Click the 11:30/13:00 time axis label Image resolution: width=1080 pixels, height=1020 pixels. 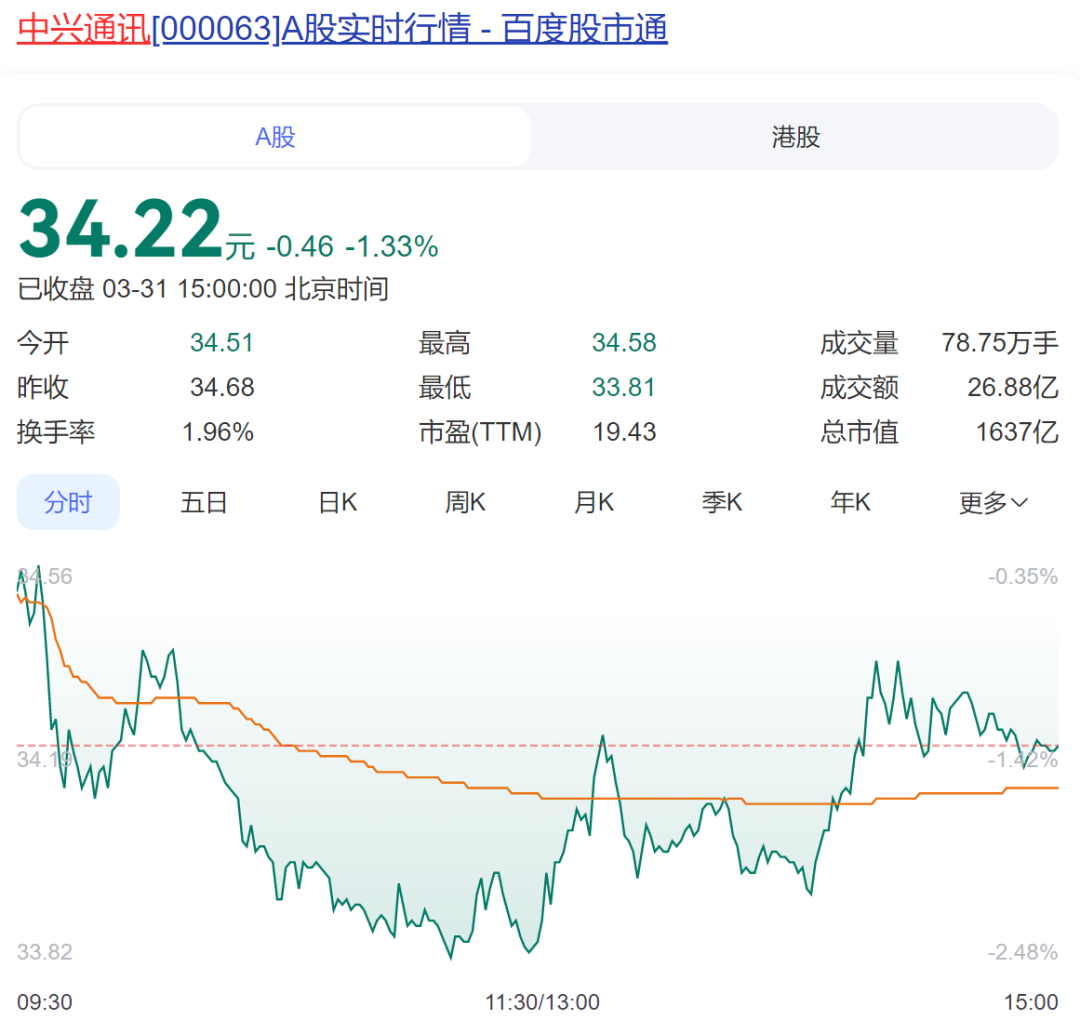[x=542, y=1002]
